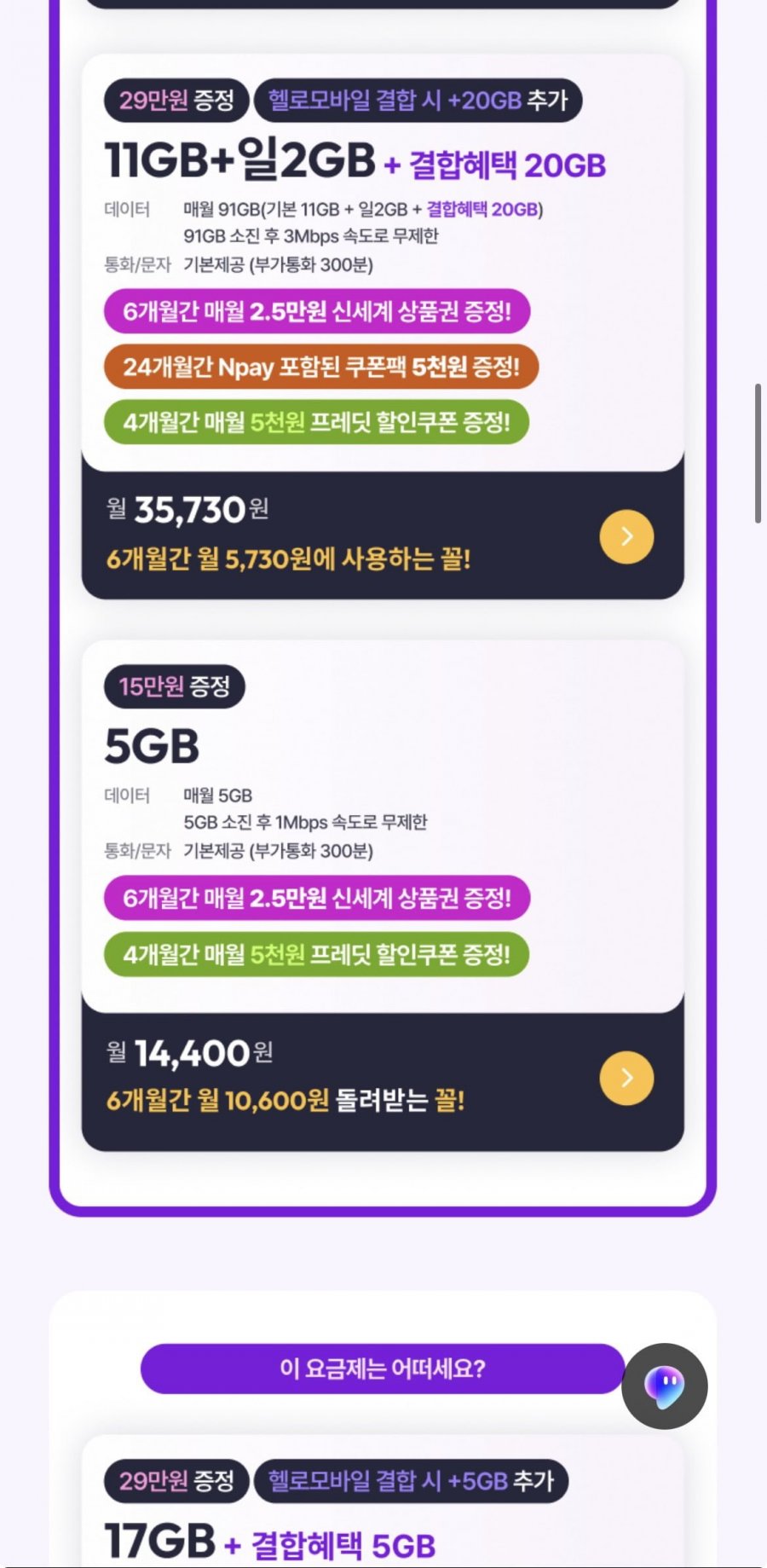This screenshot has height=1568, width=767.
Task: Click the 17GB plan title
Action: click(x=159, y=1542)
